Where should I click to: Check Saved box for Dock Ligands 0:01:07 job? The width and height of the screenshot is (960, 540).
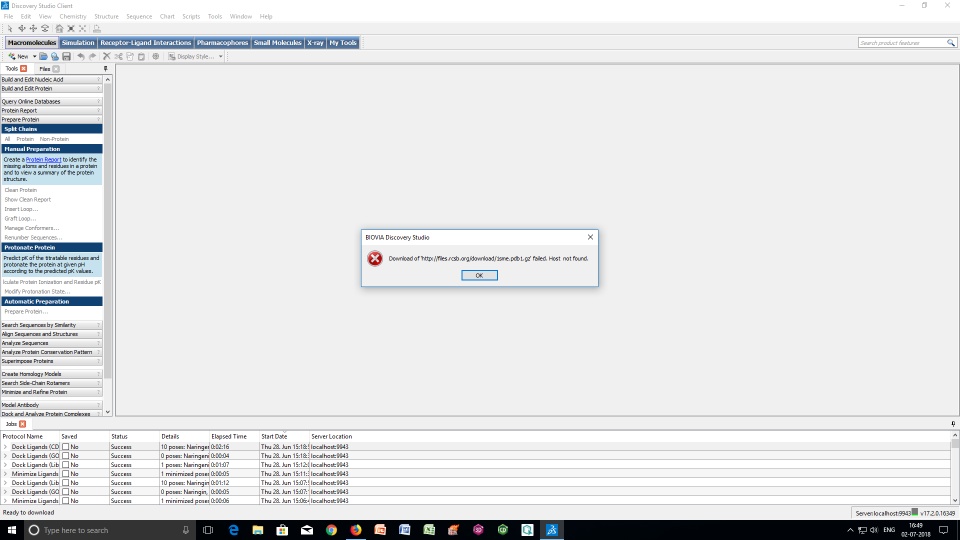coord(66,465)
